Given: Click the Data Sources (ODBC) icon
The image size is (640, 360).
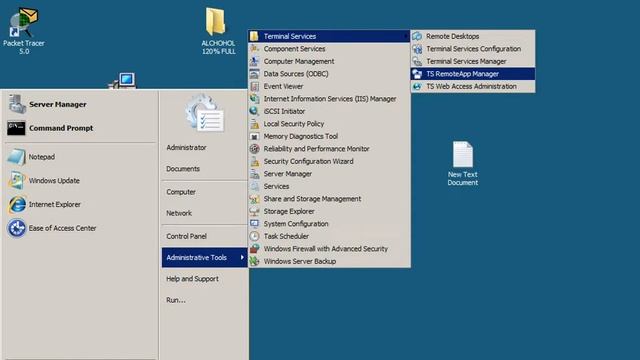Looking at the screenshot, I should [x=254, y=74].
